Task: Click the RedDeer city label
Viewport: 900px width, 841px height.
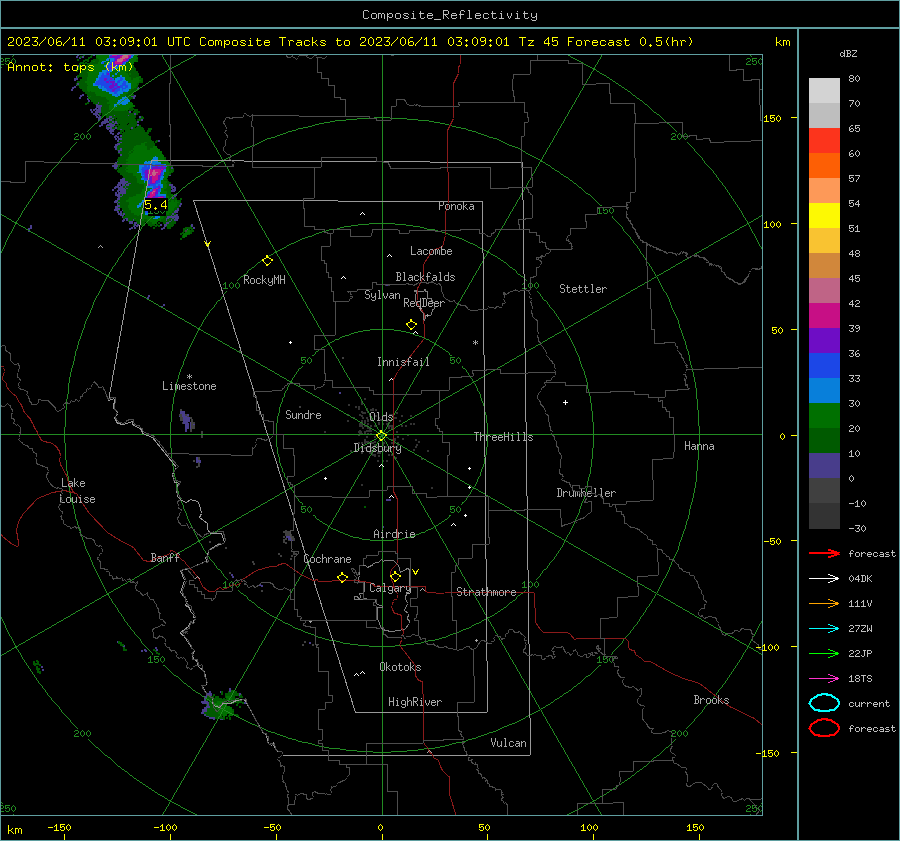Action: point(424,303)
